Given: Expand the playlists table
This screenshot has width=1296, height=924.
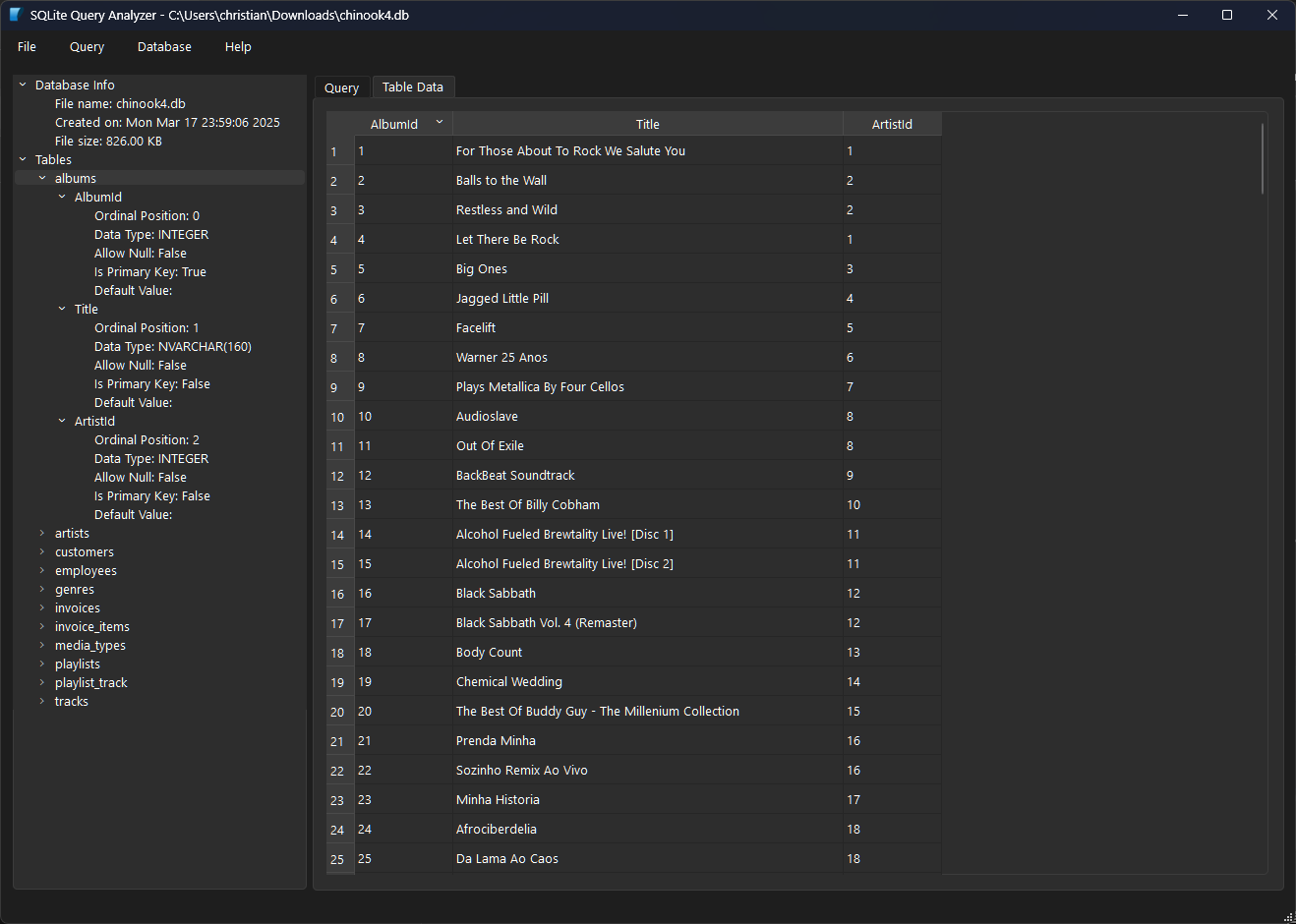Looking at the screenshot, I should (42, 664).
